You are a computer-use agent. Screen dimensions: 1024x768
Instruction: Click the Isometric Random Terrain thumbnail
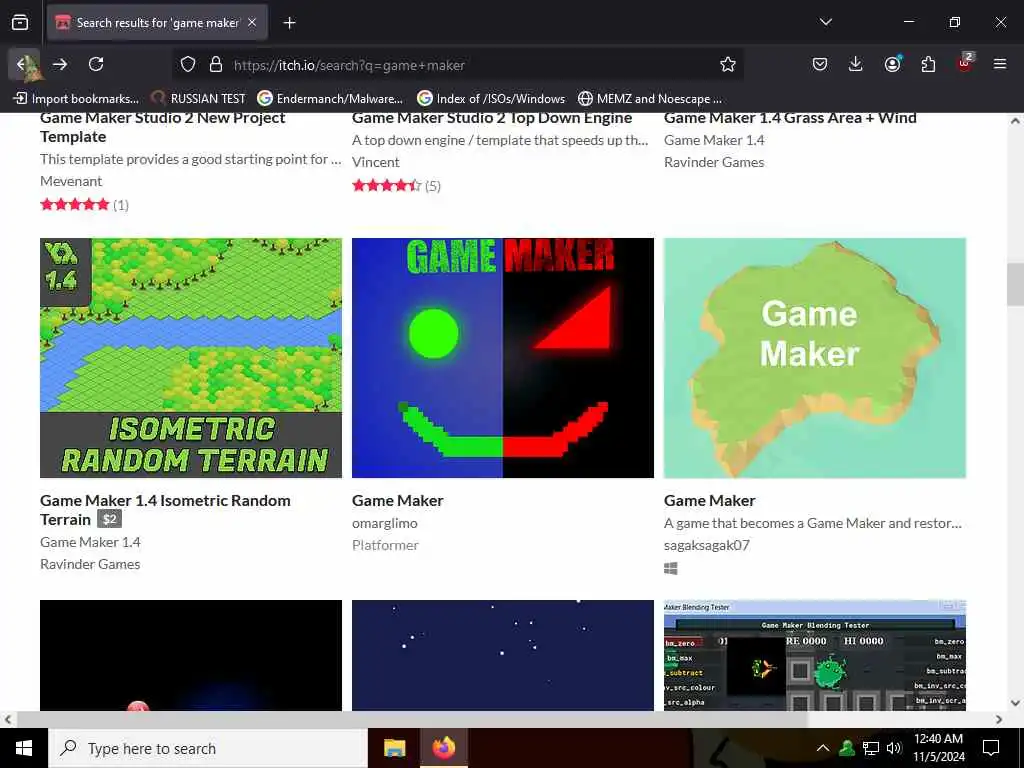tap(191, 358)
